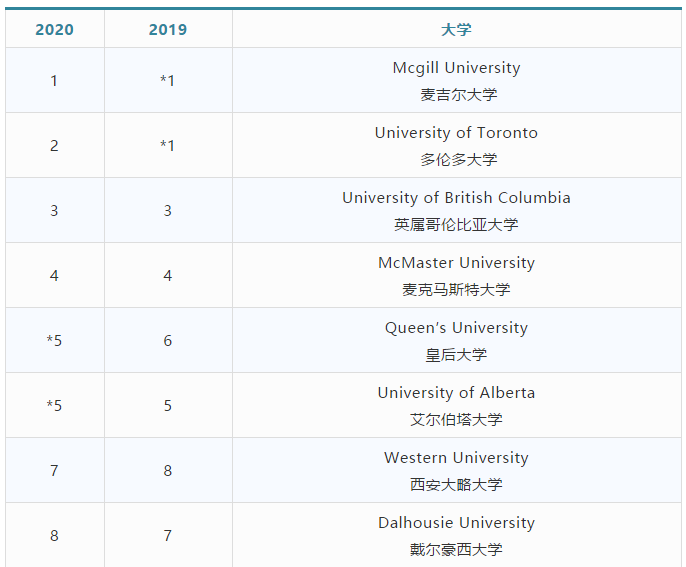Click the 麦克马斯特大学 Chinese name

456,290
